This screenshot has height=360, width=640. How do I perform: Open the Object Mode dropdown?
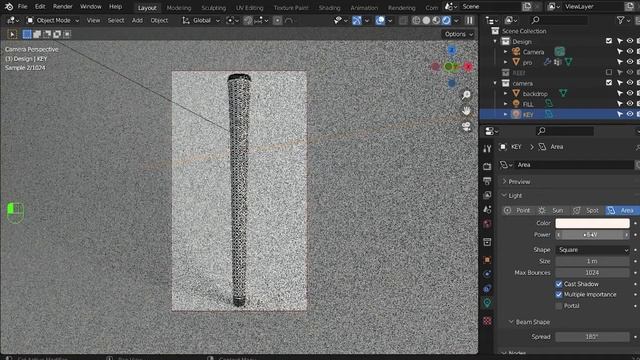(53, 20)
